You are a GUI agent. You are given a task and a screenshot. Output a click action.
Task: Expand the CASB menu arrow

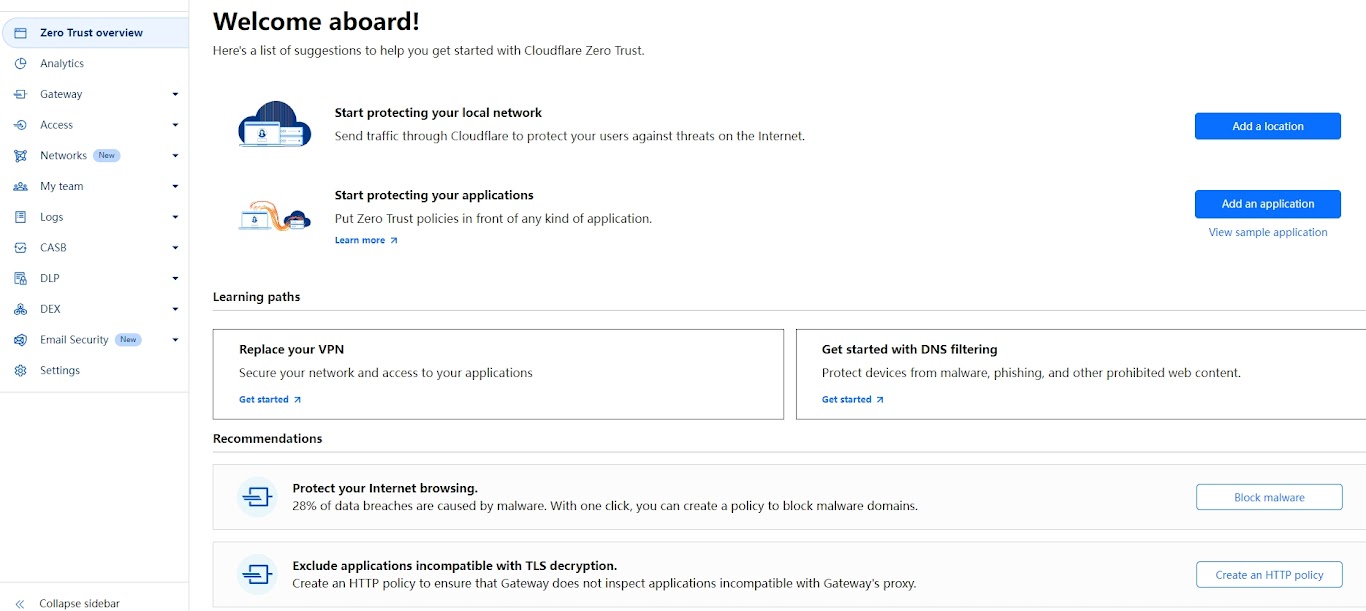(175, 248)
